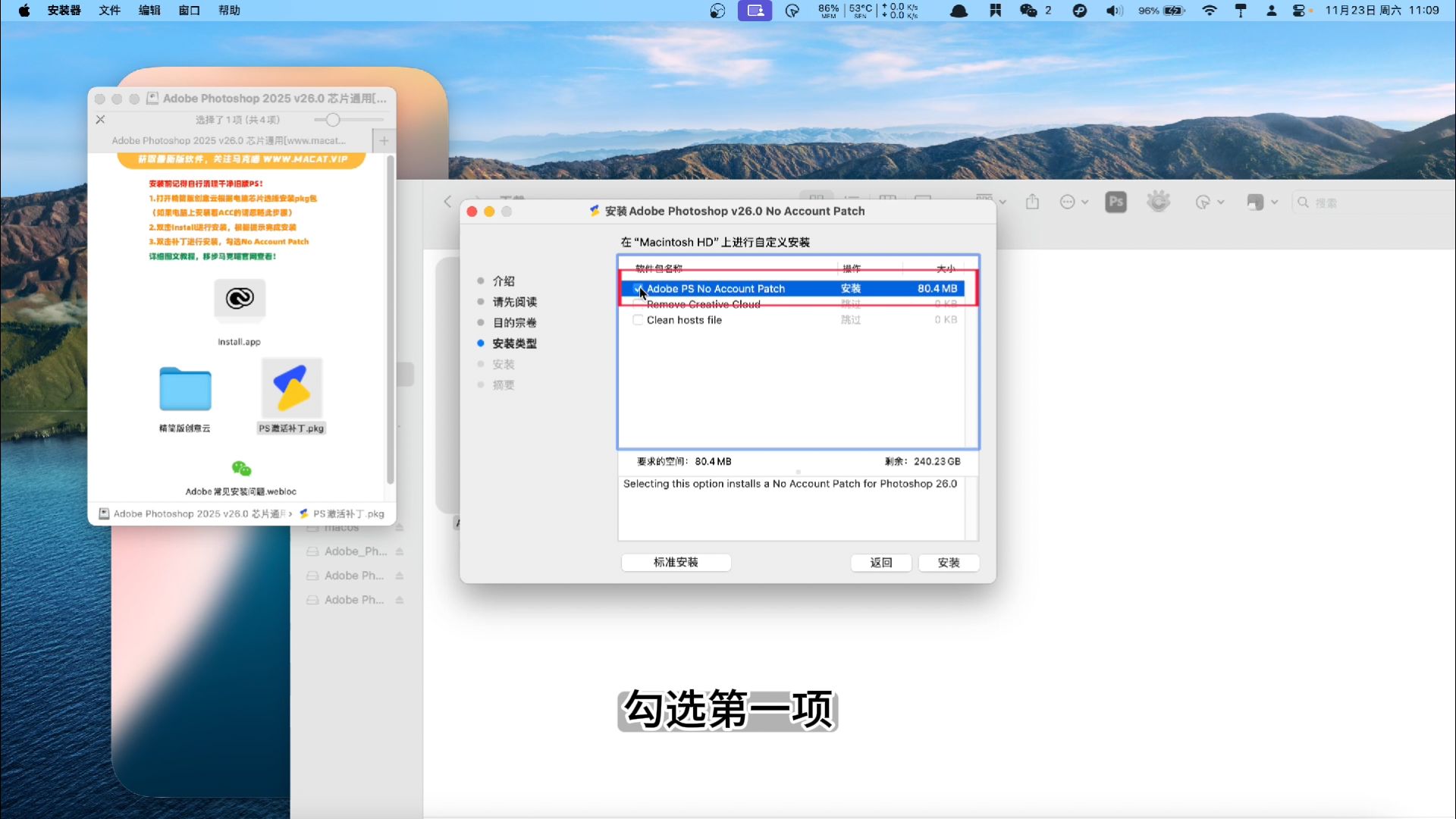Select the 精简版创意云 folder icon
This screenshot has height=819, width=1456.
(185, 388)
